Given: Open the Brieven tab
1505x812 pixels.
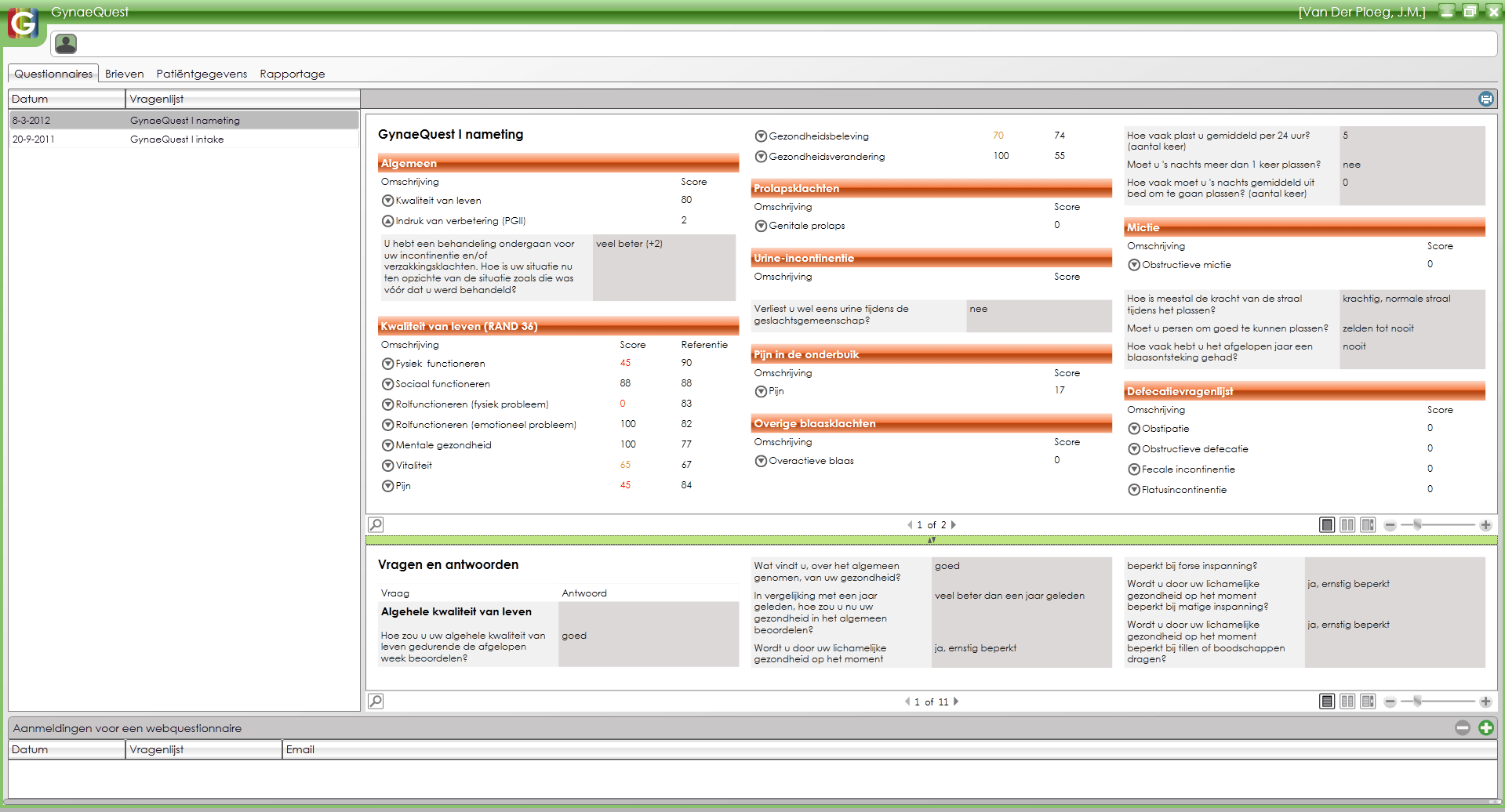Looking at the screenshot, I should pyautogui.click(x=125, y=74).
